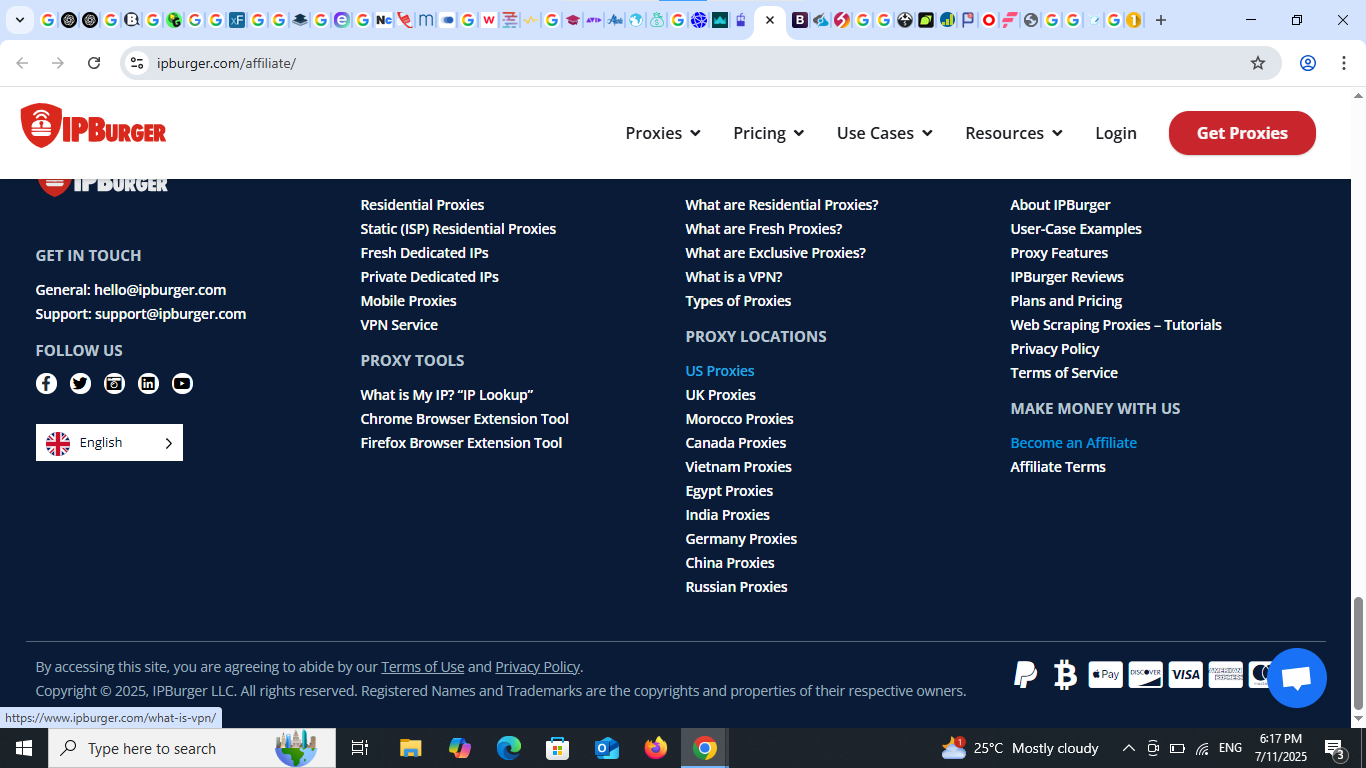The height and width of the screenshot is (768, 1366).
Task: Click the Login menu item
Action: click(1116, 133)
